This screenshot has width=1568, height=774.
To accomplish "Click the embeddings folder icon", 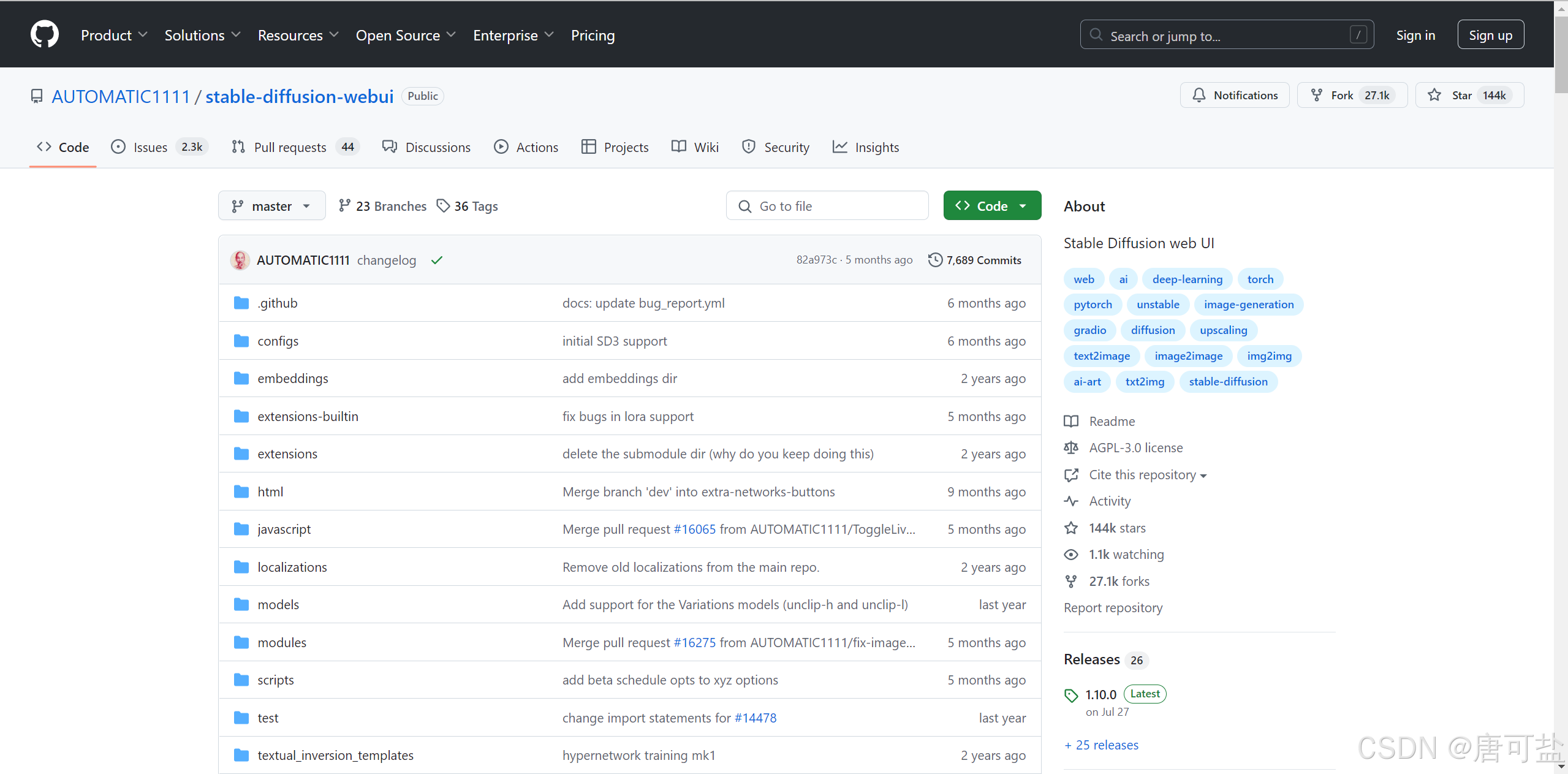I will pos(241,378).
